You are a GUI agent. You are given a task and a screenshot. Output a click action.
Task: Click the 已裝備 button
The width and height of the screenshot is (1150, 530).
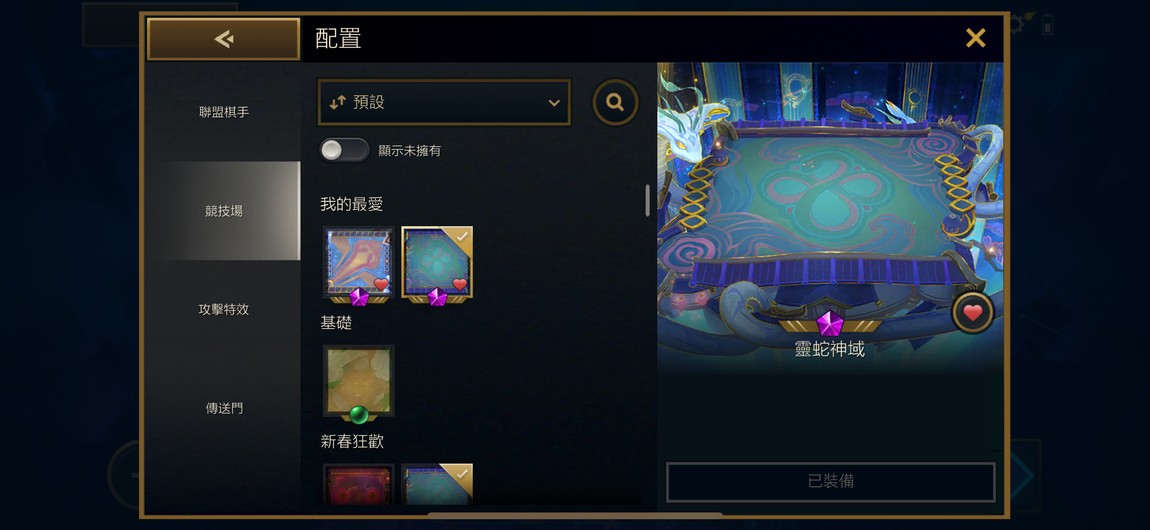tap(831, 482)
